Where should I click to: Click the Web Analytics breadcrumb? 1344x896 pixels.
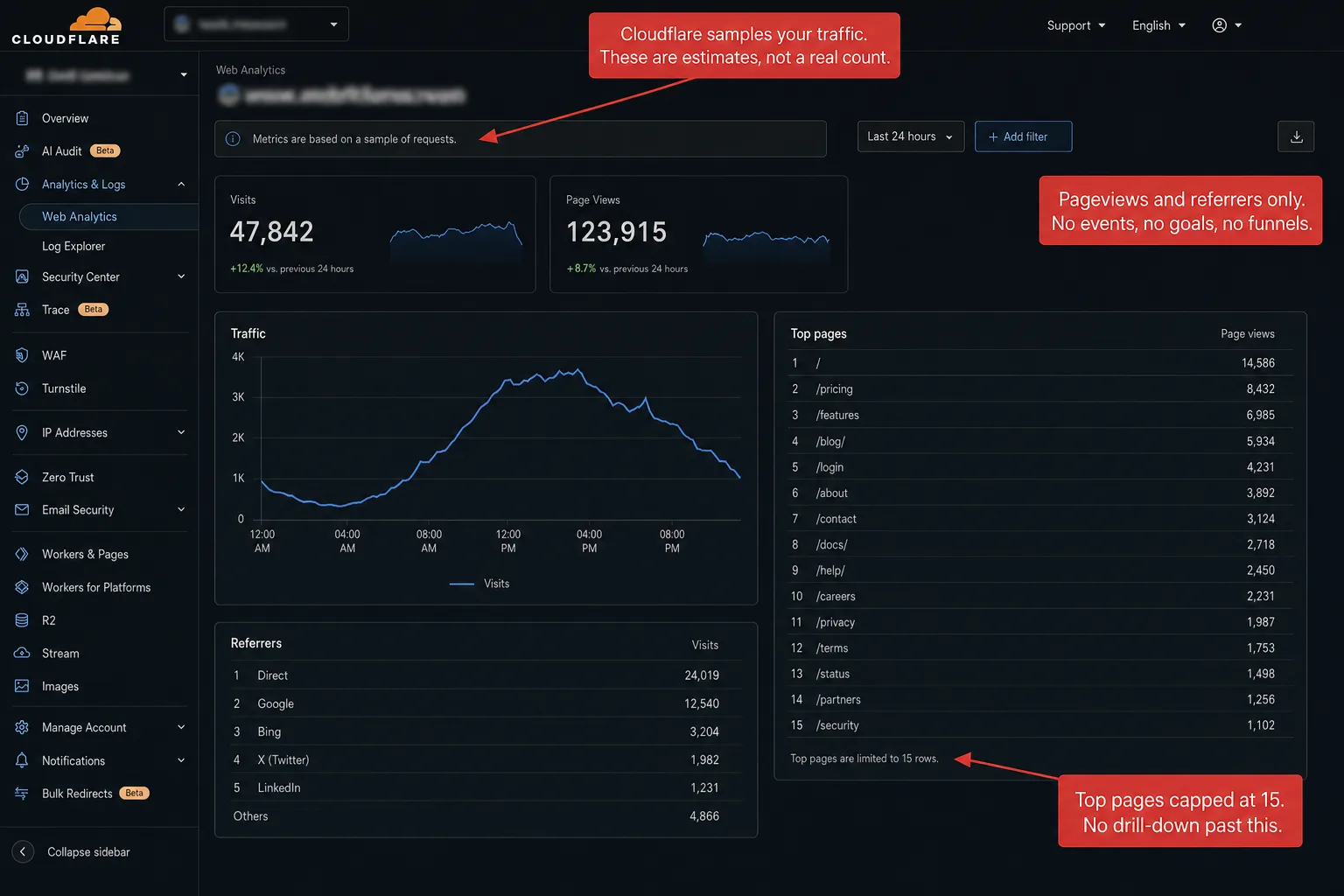[x=250, y=70]
